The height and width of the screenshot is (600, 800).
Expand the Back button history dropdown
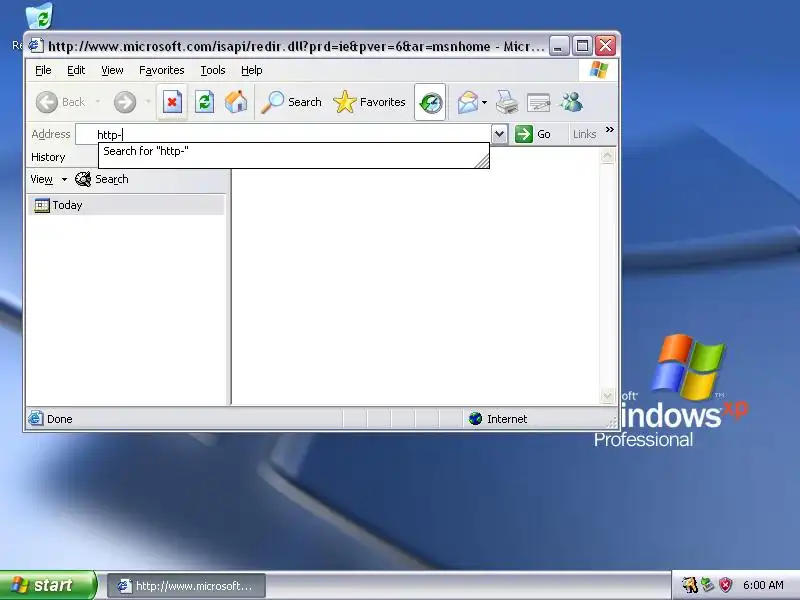coord(97,102)
